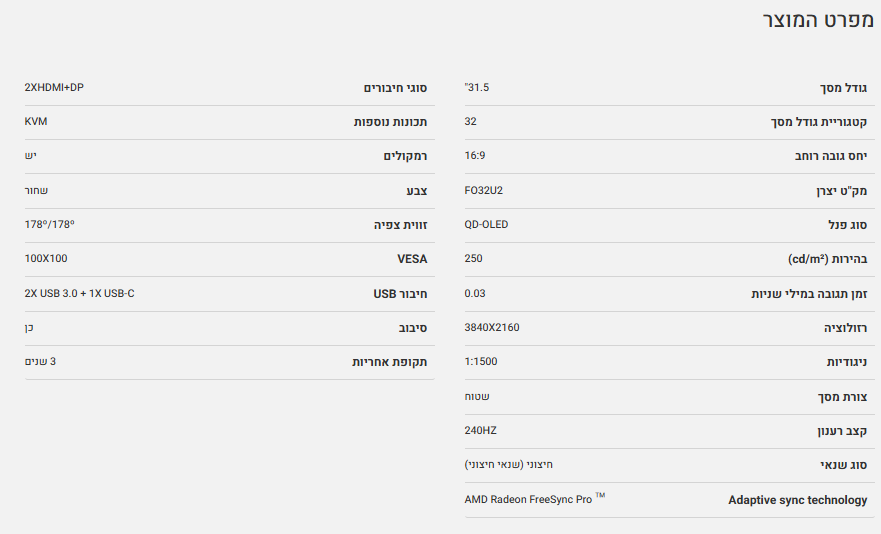The width and height of the screenshot is (881, 534).
Task: Click the '2X USB 3.0 + 1X USB-C' value
Action: [x=78, y=293]
